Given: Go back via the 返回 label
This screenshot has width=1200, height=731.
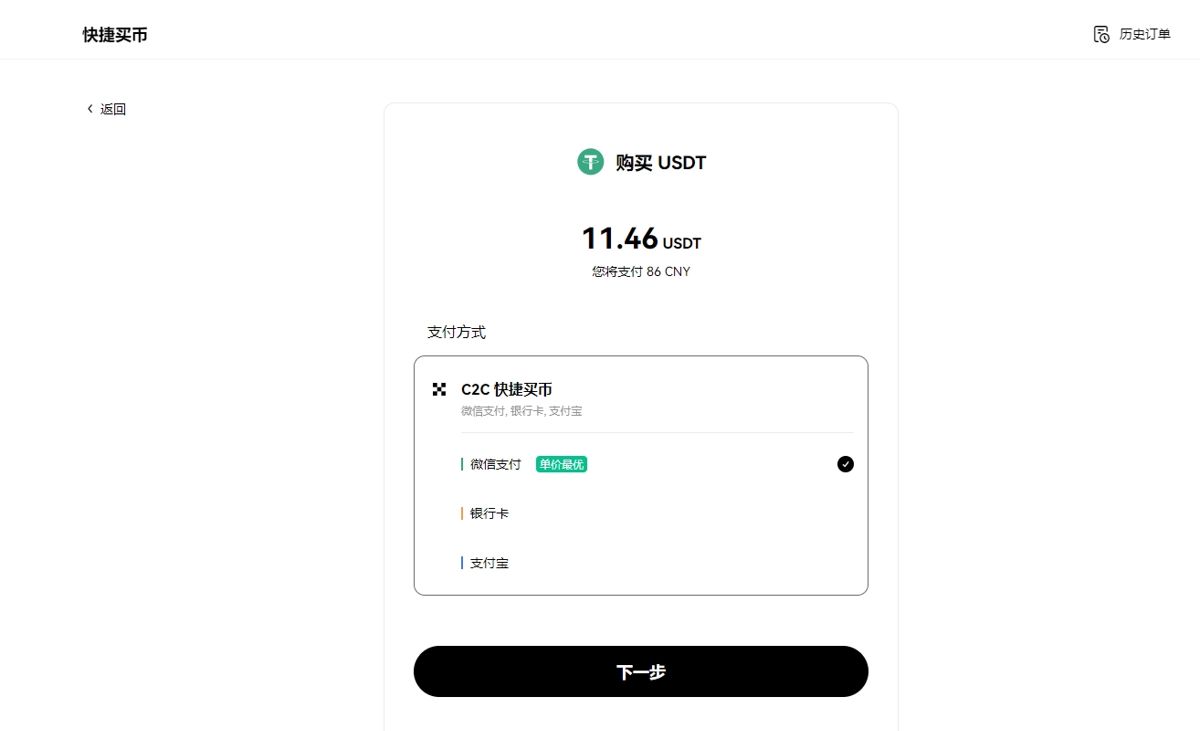Looking at the screenshot, I should coord(113,110).
